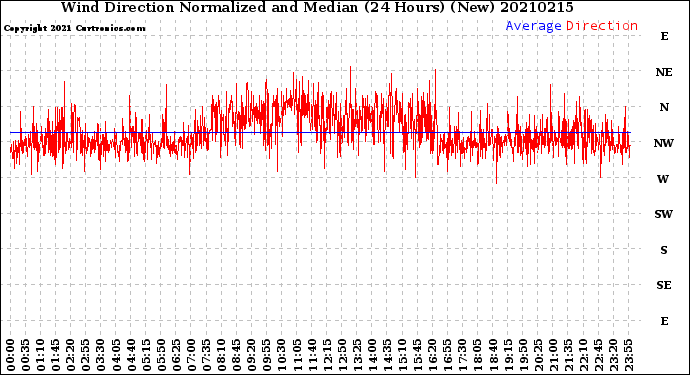Click the 03:30 time axis label
This screenshot has height=375, width=690.
click(101, 355)
